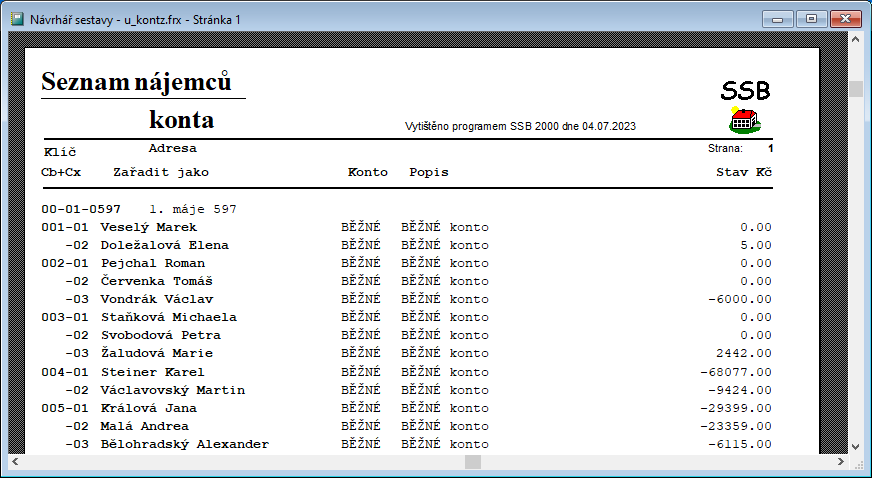Click the 'Konto' column header
872x478 pixels.
(x=367, y=172)
